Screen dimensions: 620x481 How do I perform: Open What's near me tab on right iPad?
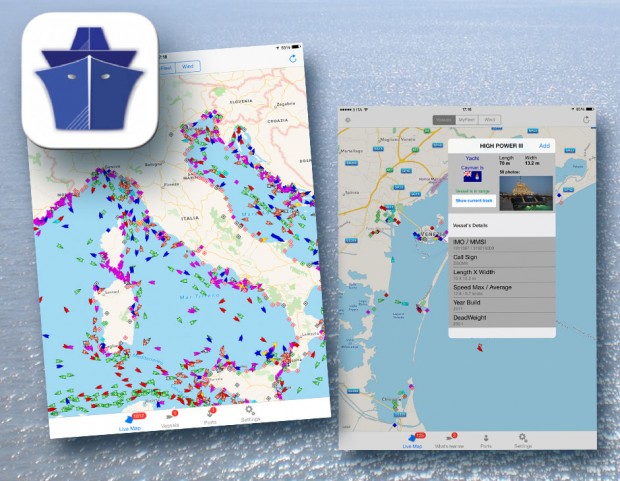(x=450, y=440)
